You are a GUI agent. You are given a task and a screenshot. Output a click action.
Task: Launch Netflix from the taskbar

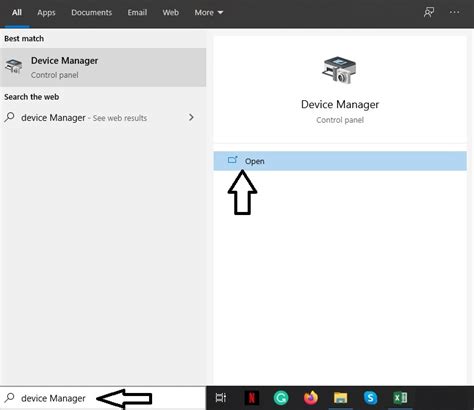click(252, 398)
